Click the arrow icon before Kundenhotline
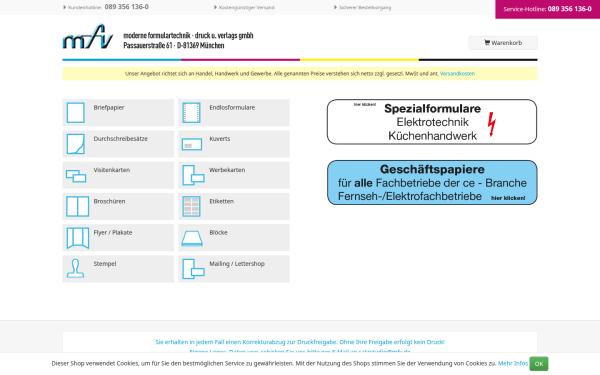 (x=65, y=7)
